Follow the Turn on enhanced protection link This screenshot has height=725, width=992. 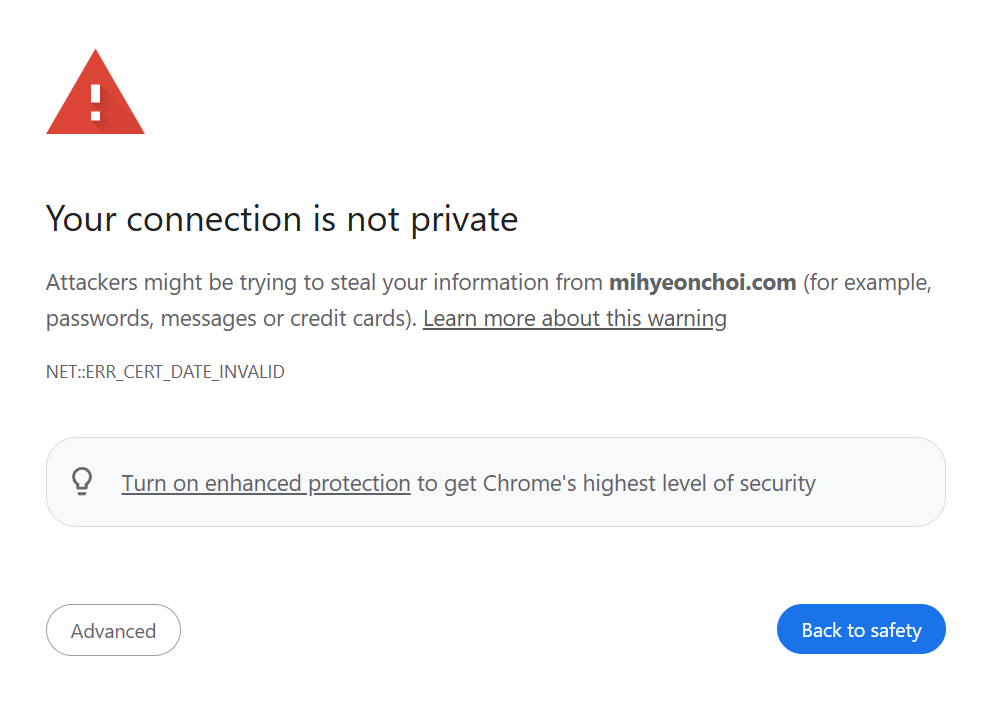[x=266, y=483]
